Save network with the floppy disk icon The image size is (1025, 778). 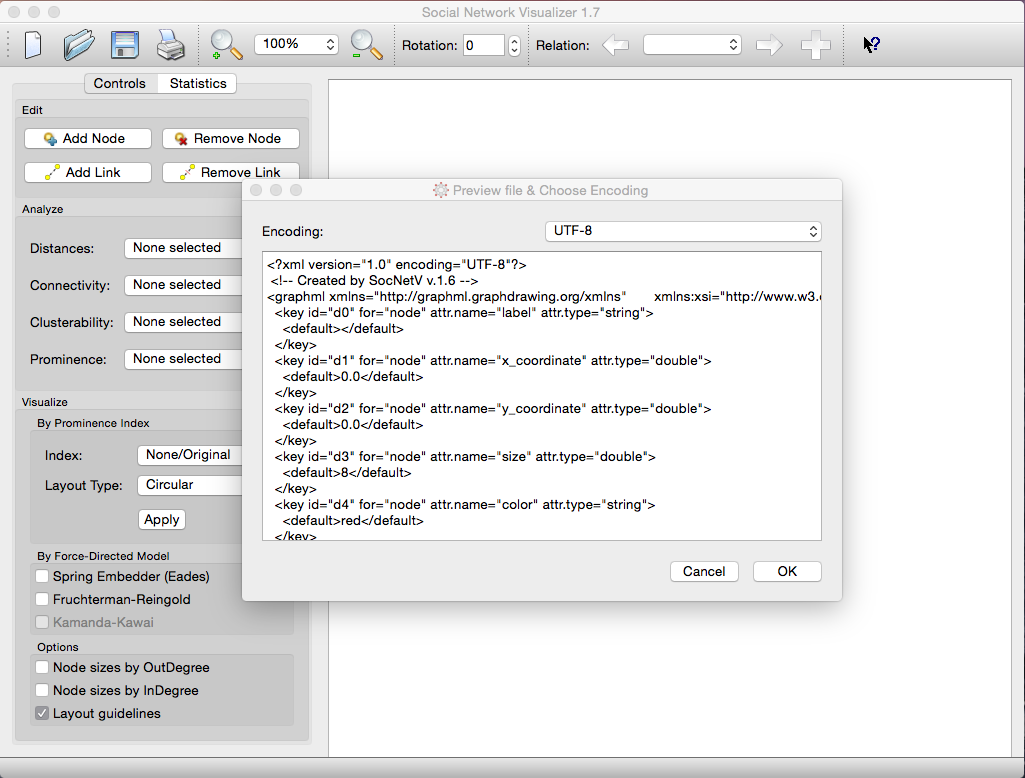[124, 45]
